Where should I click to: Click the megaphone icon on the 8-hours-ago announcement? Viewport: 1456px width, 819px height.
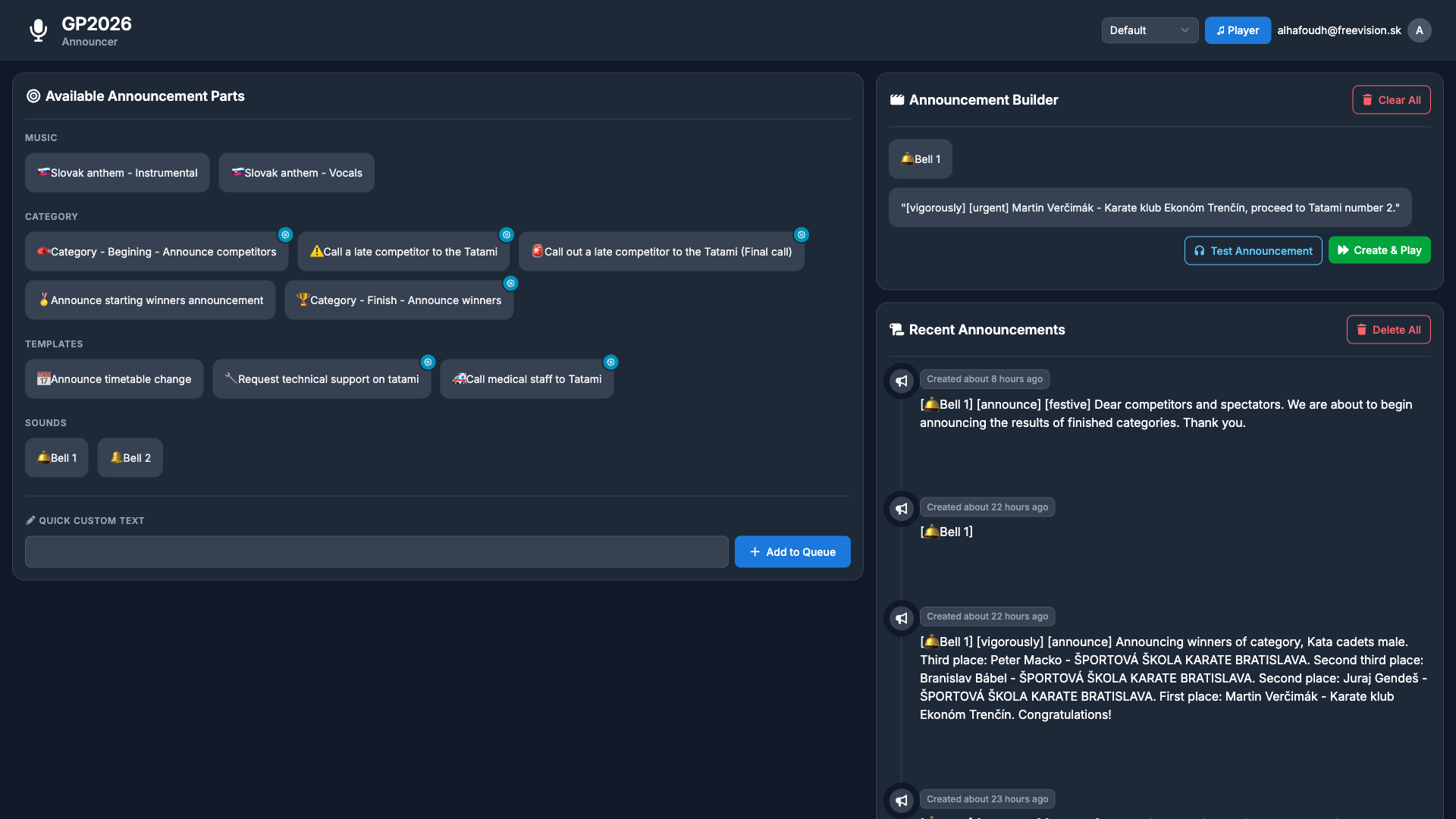902,381
